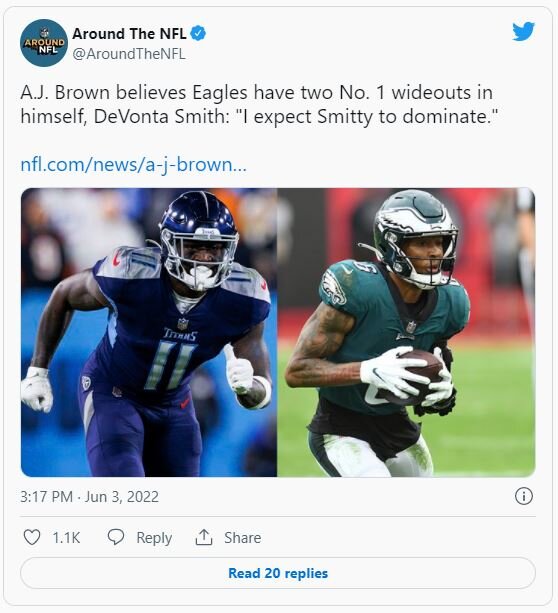Click the reply speech bubble icon
This screenshot has width=558, height=613.
[116, 537]
